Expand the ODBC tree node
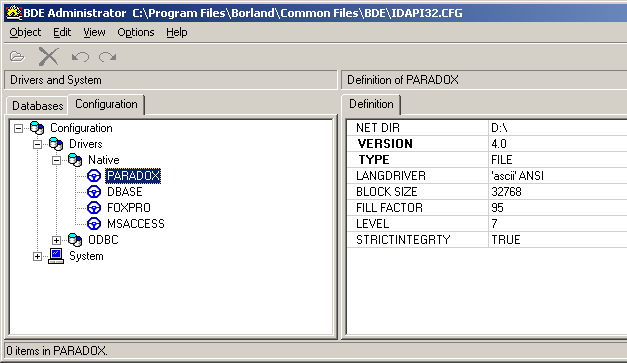The image size is (627, 363). 56,240
